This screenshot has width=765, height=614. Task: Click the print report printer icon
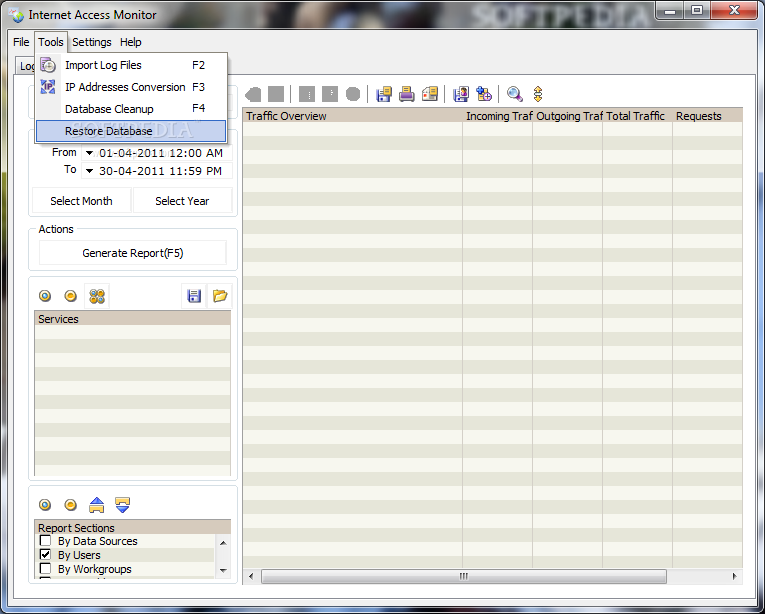(x=406, y=94)
